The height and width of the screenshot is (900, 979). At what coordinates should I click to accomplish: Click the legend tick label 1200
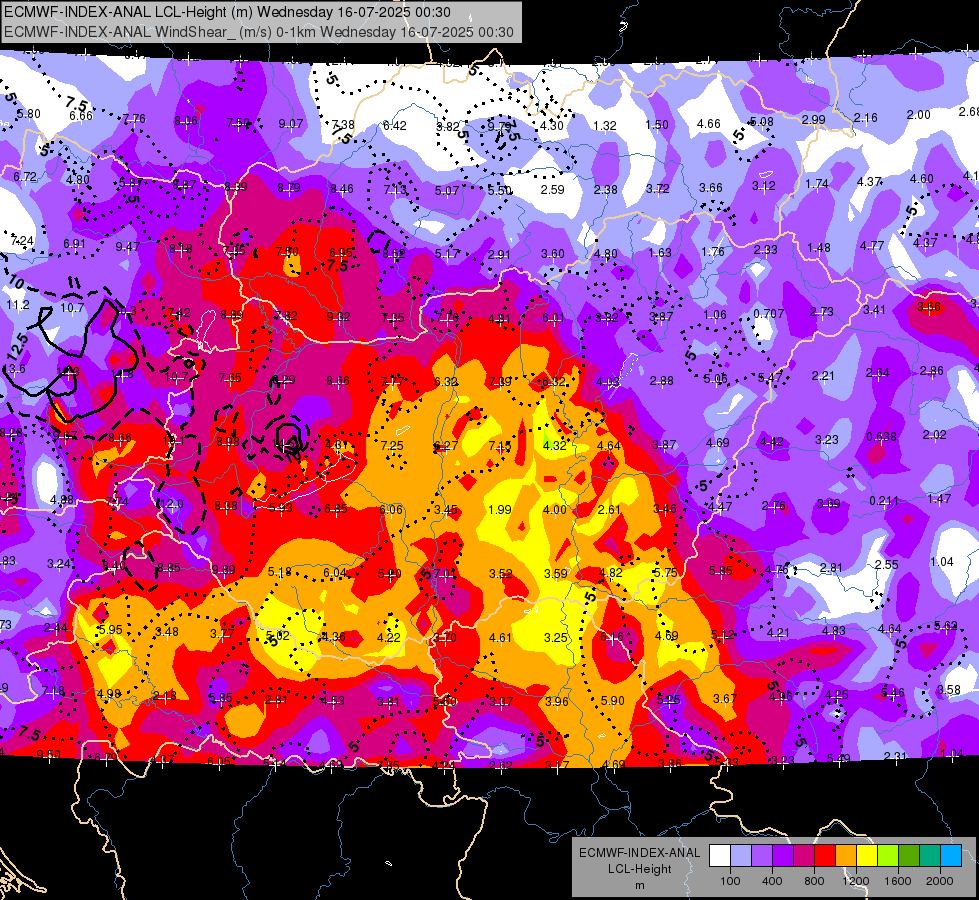855,881
